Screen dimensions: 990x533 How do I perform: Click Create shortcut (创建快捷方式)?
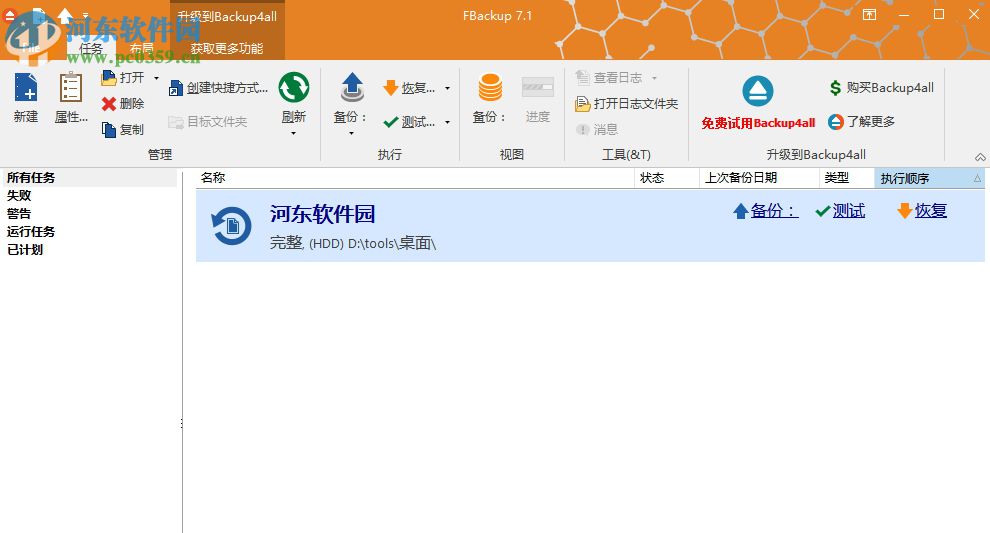(x=218, y=88)
